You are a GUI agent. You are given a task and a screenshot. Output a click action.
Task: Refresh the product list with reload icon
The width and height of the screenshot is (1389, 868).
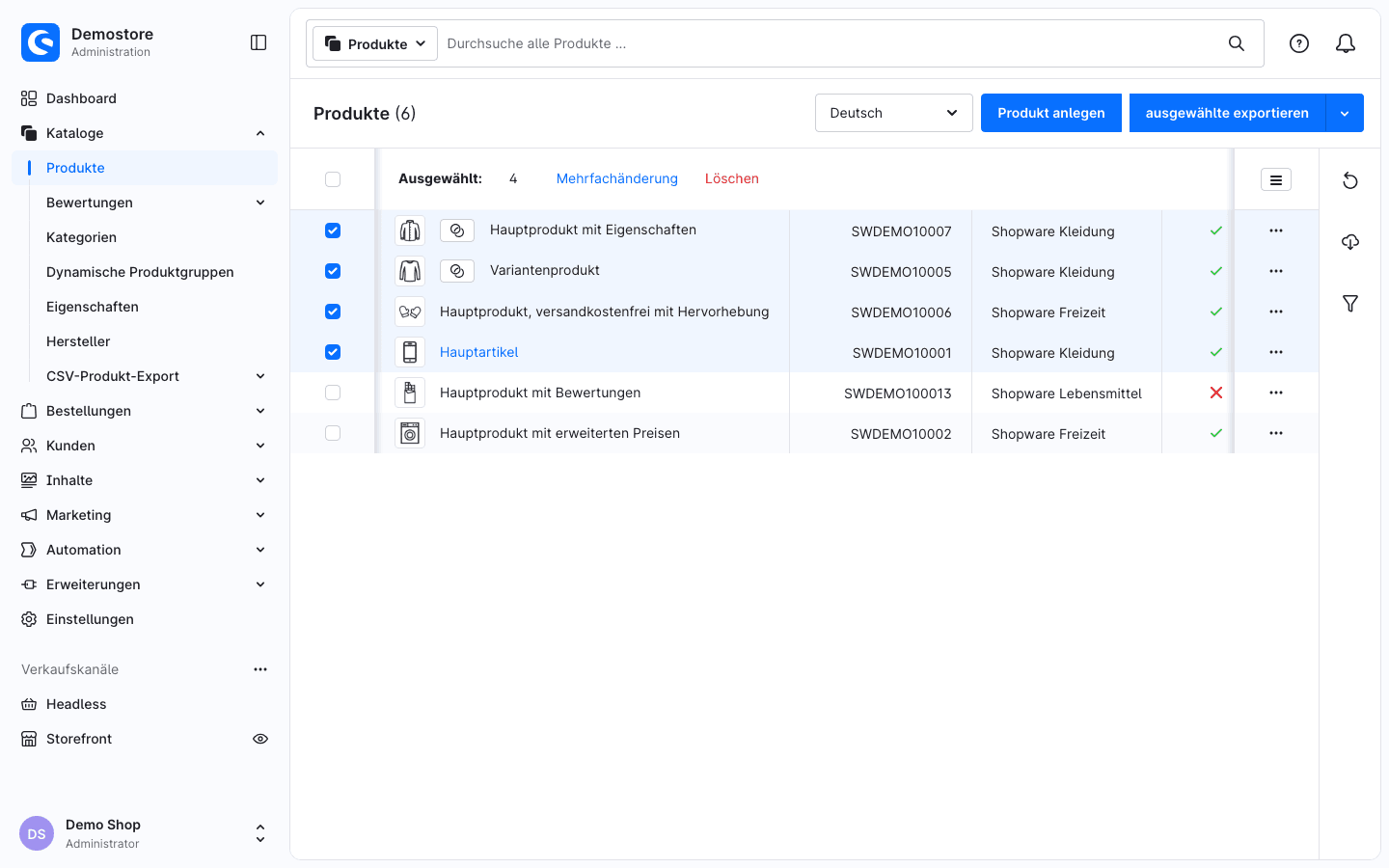(1350, 180)
